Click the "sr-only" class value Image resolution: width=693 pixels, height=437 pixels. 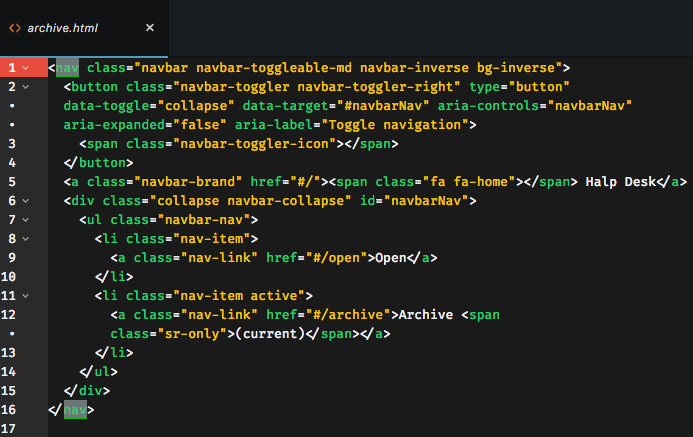pyautogui.click(x=192, y=334)
